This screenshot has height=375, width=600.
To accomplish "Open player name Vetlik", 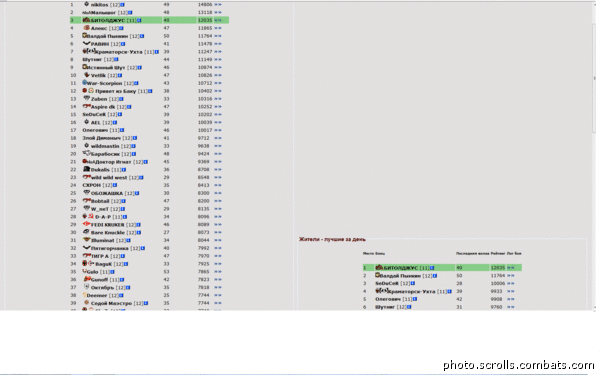I will coord(98,75).
